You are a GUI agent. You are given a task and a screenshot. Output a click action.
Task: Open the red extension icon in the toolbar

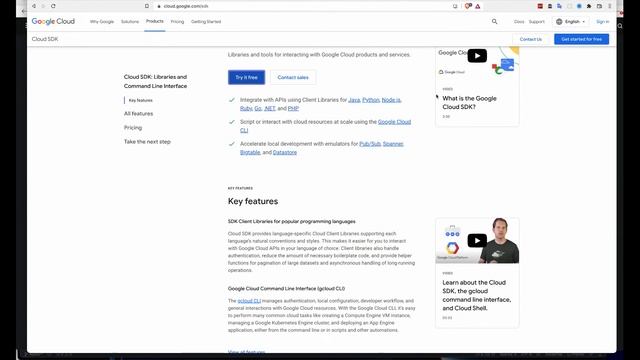pyautogui.click(x=540, y=6)
